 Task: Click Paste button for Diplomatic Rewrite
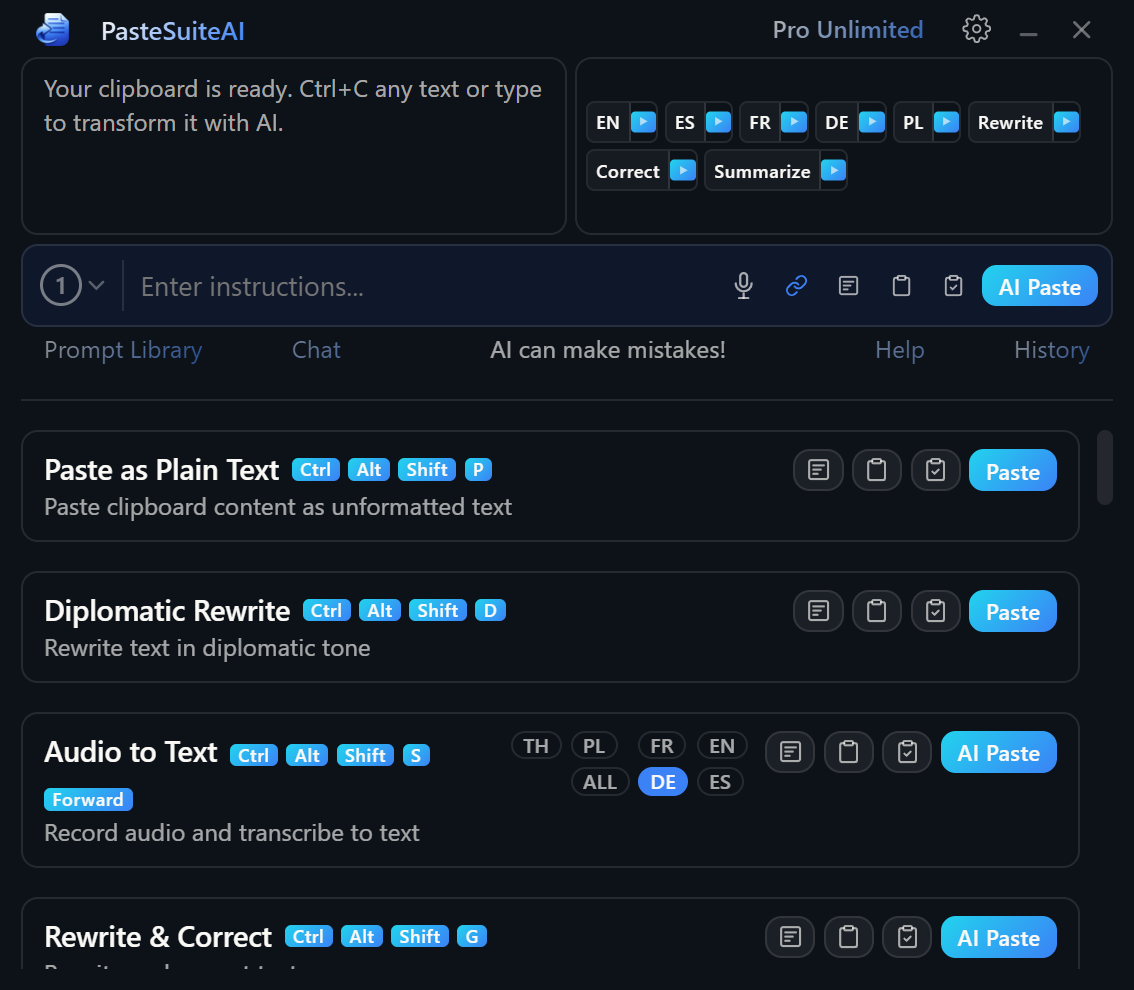(1012, 612)
